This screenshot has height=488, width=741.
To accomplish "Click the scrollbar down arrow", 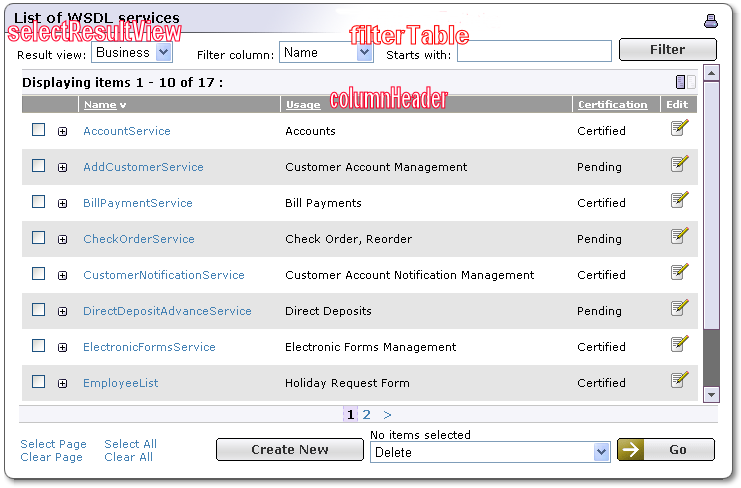I will (711, 394).
